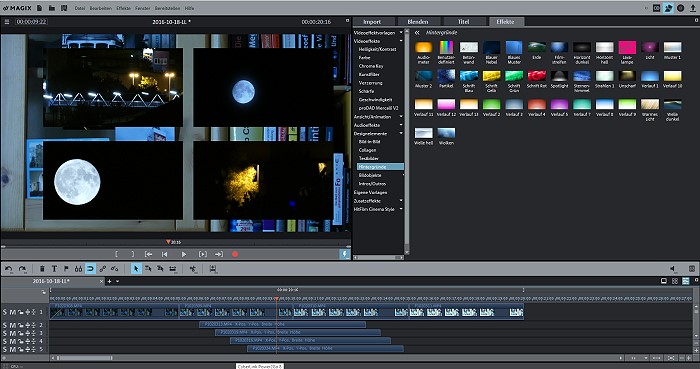Viewport: 700px width, 369px height.
Task: Open dropdown arrow beside new movie plus
Action: (x=117, y=281)
